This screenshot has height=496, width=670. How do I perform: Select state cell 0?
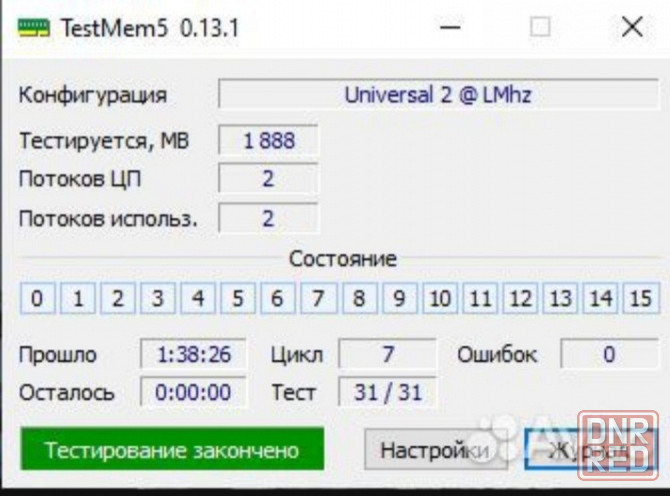pyautogui.click(x=37, y=298)
